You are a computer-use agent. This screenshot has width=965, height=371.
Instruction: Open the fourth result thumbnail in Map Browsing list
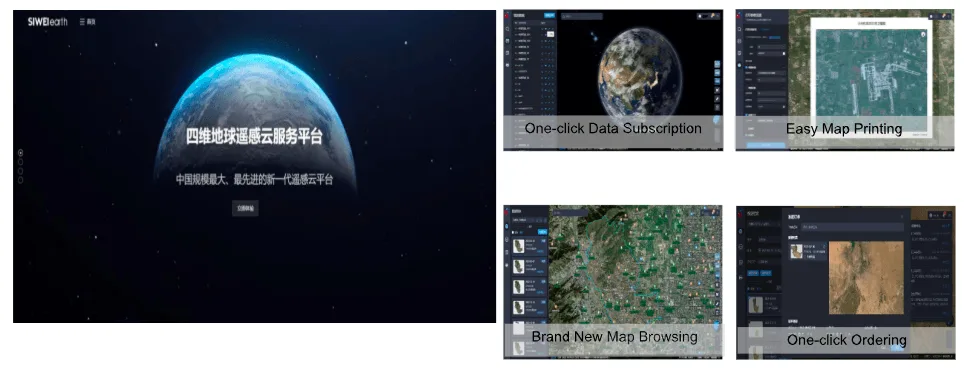(518, 307)
